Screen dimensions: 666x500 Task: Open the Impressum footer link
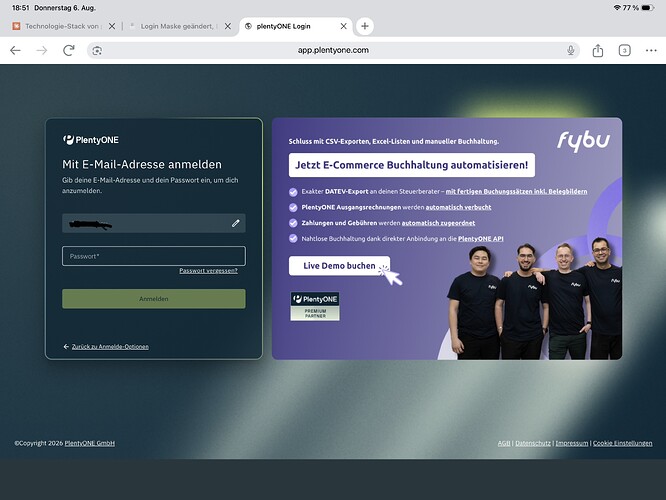[572, 443]
